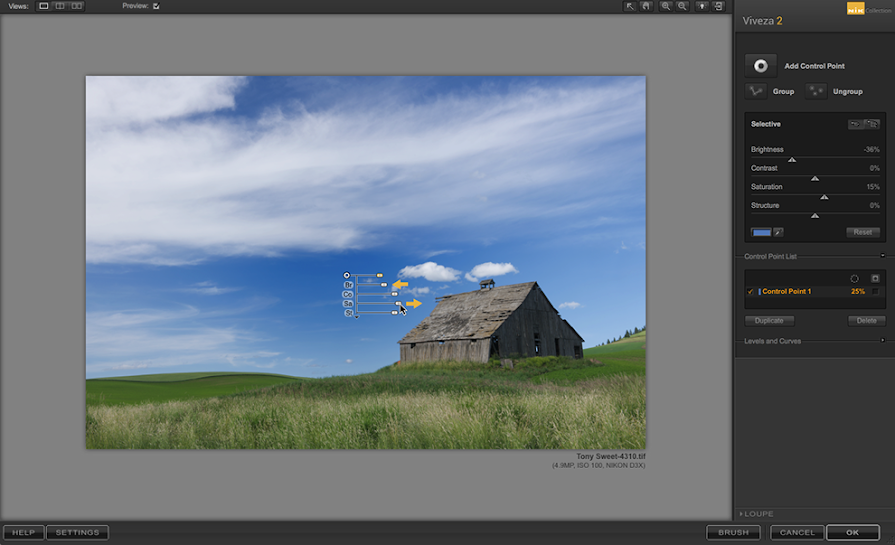Click the blue color swatch
Screen dimensions: 895x545
tap(761, 232)
